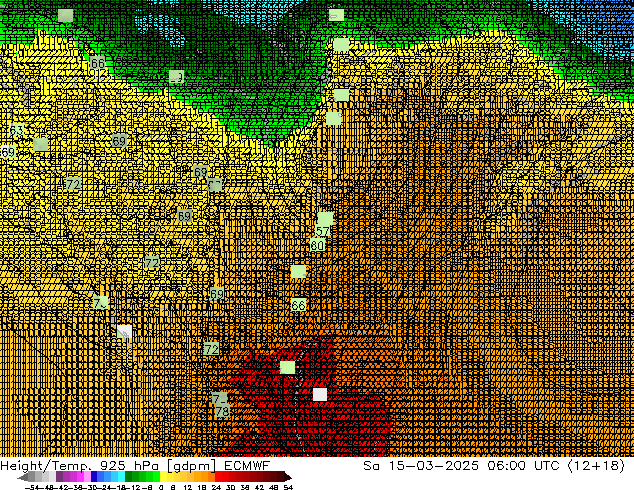The height and width of the screenshot is (490, 634).
Task: Select the 60 contour label just below 57
Action: 317,245
